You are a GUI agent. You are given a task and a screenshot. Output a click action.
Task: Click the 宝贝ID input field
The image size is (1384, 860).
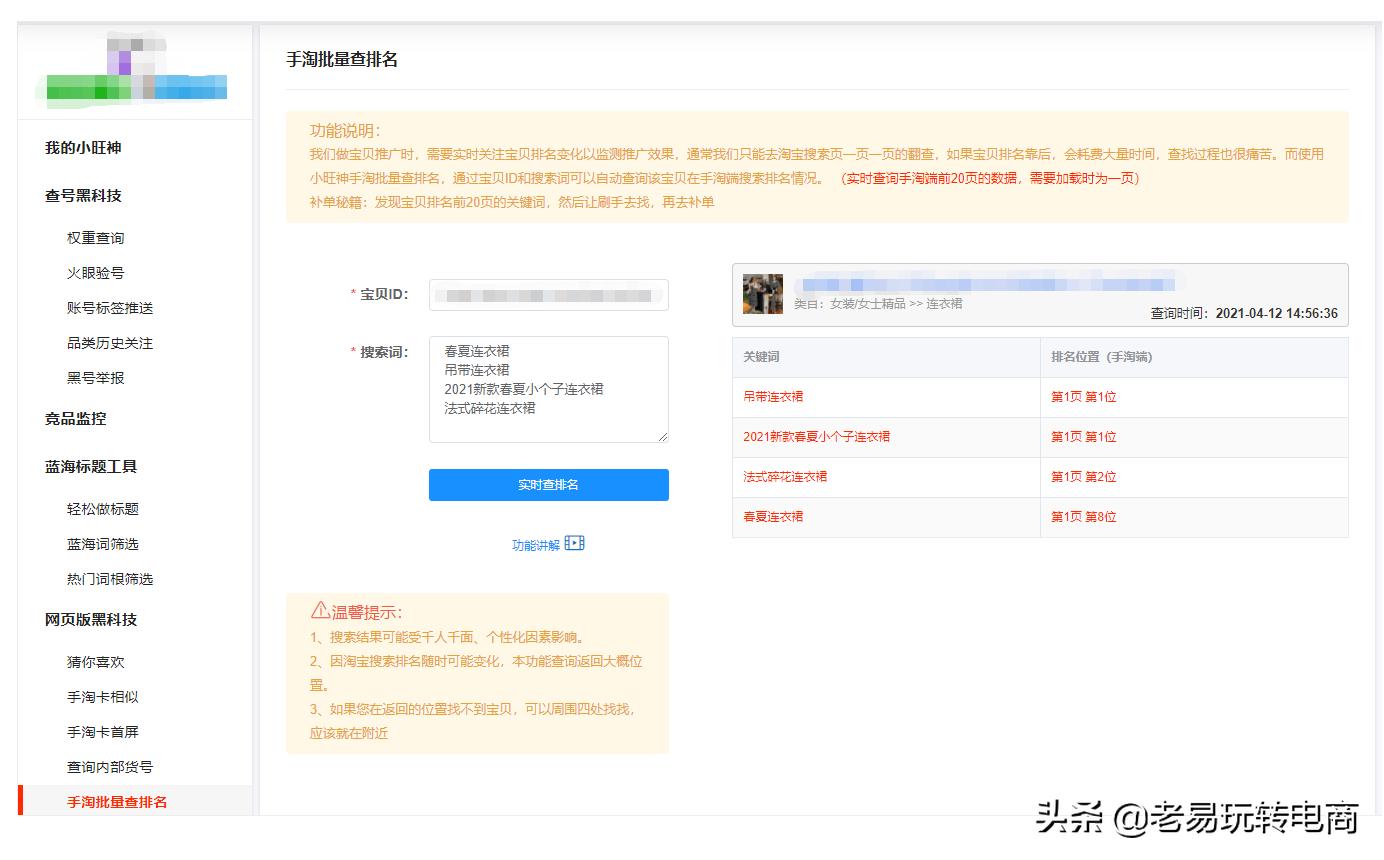548,294
